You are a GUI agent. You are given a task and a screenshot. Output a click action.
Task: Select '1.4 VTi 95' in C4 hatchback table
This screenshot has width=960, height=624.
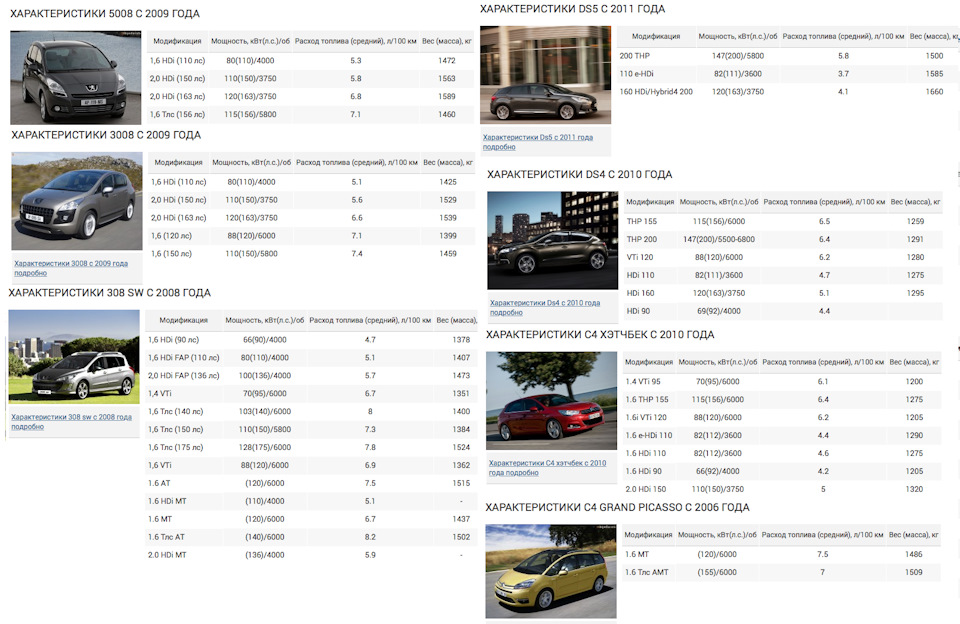coord(643,382)
